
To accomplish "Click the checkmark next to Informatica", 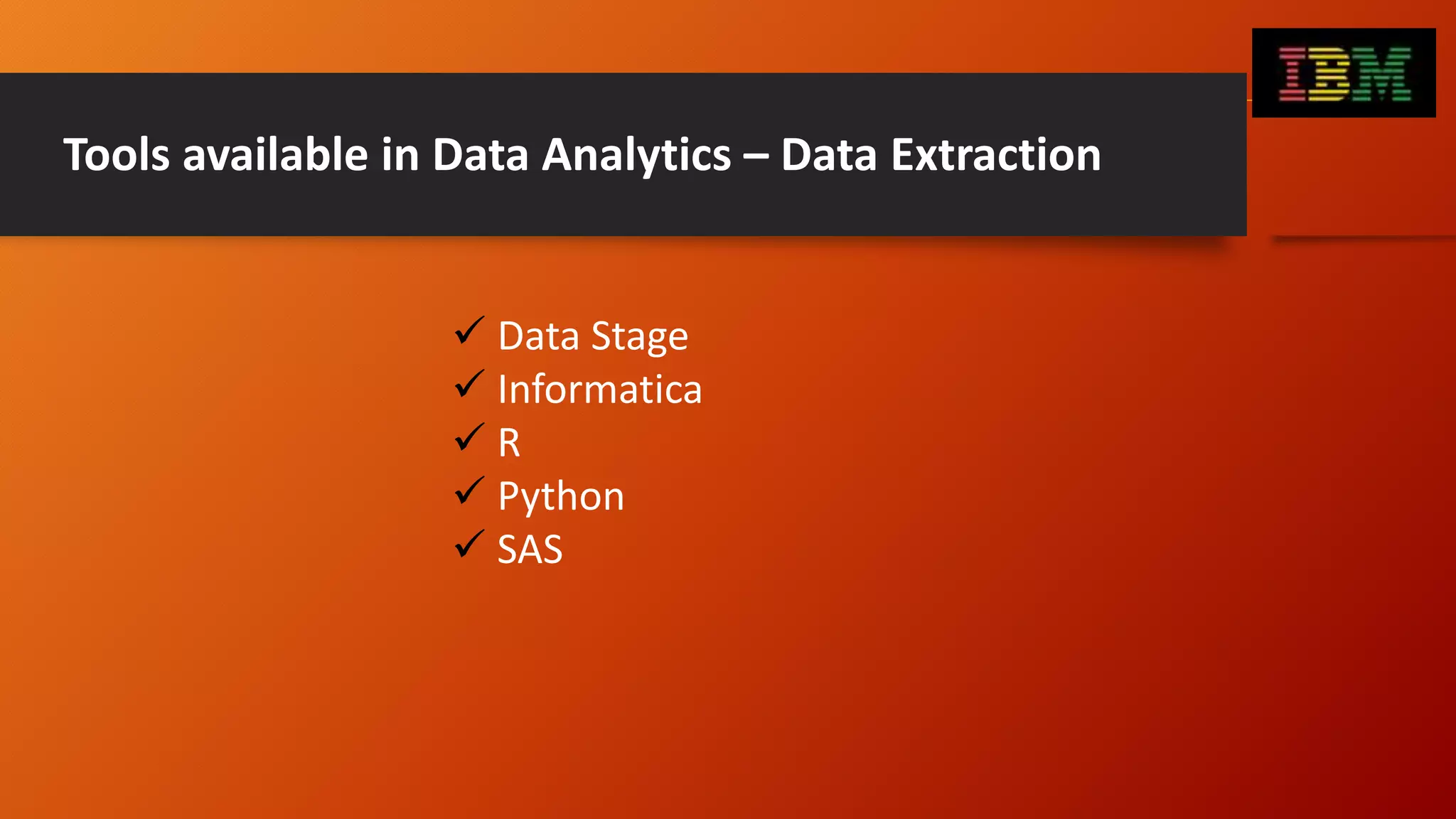I will (x=469, y=384).
